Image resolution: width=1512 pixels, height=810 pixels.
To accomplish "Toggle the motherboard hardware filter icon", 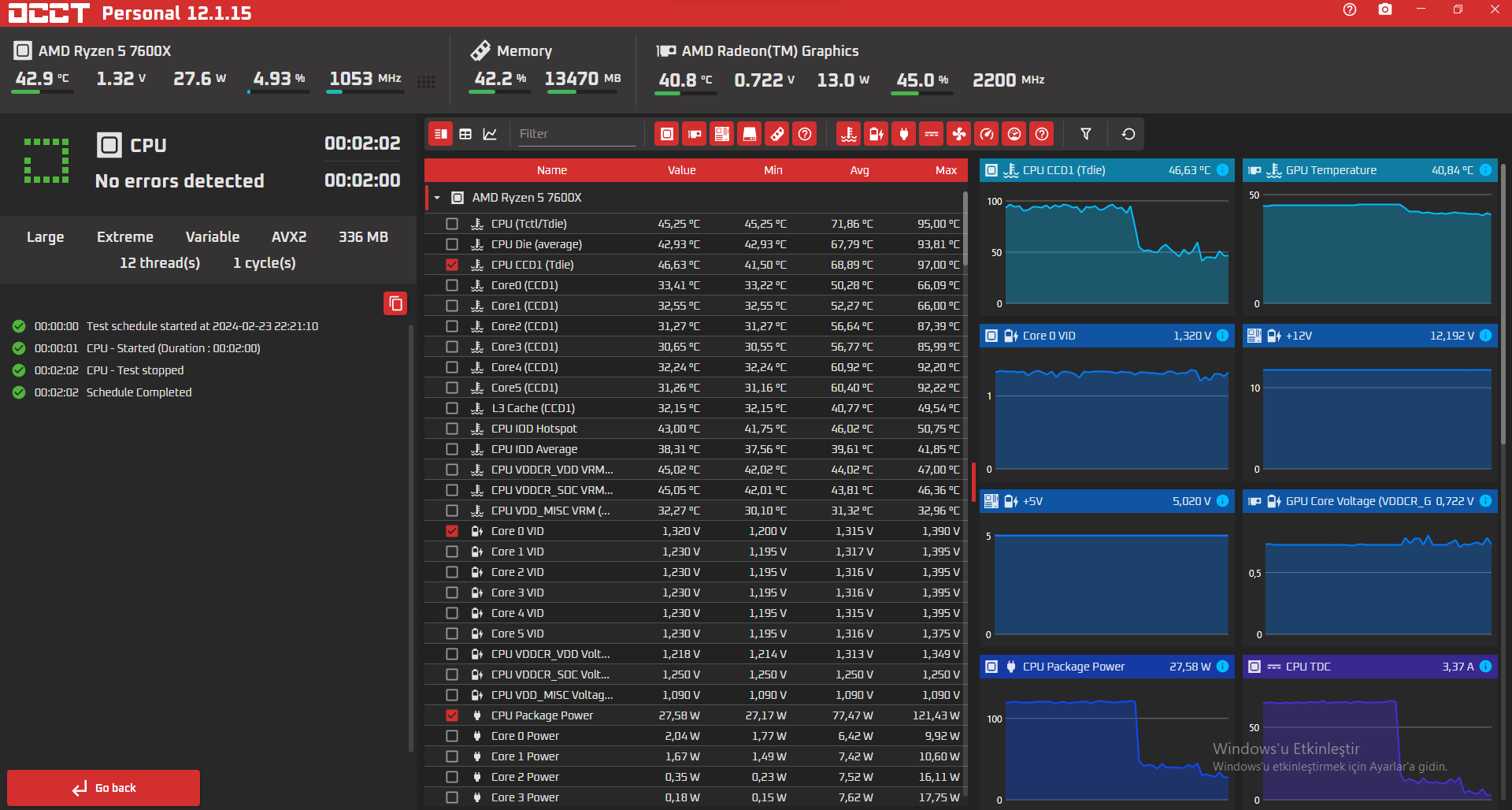I will [x=722, y=134].
